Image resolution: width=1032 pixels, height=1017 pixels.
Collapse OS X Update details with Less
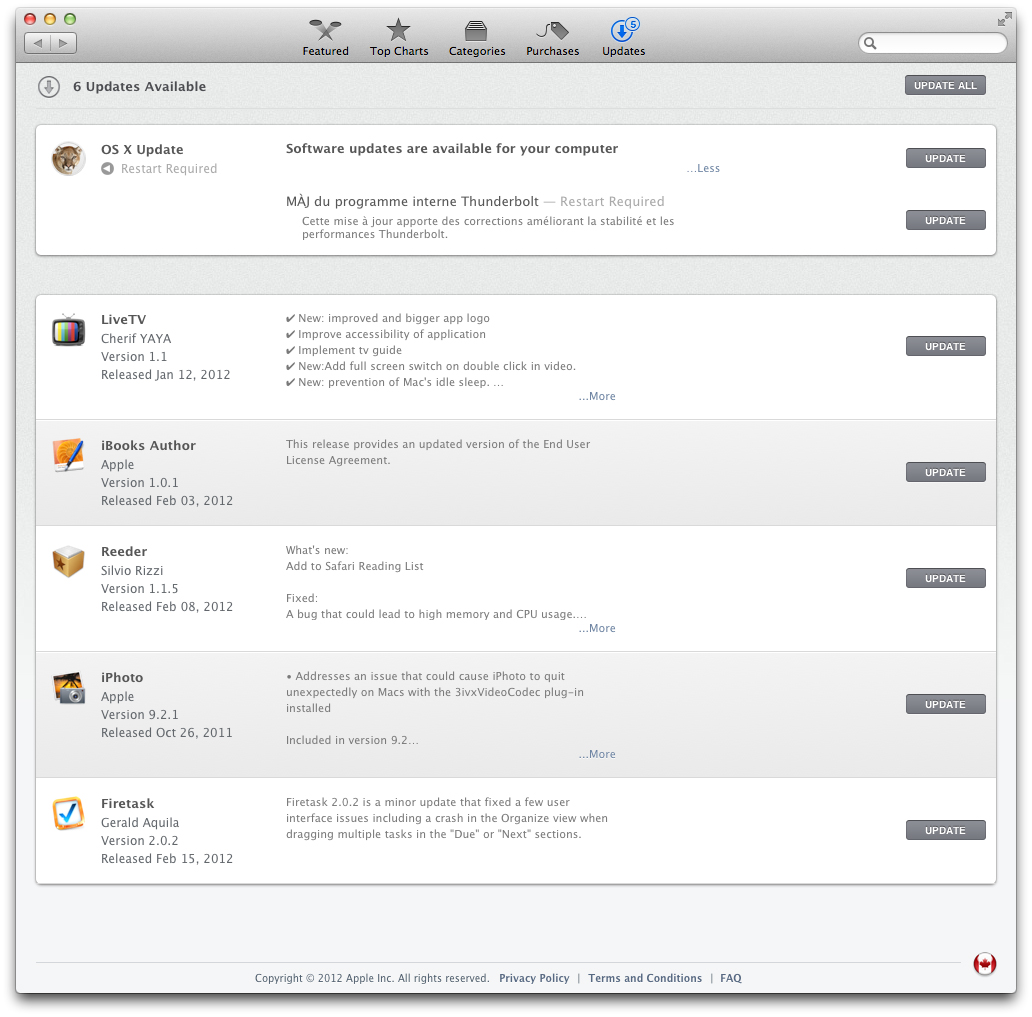[x=703, y=169]
